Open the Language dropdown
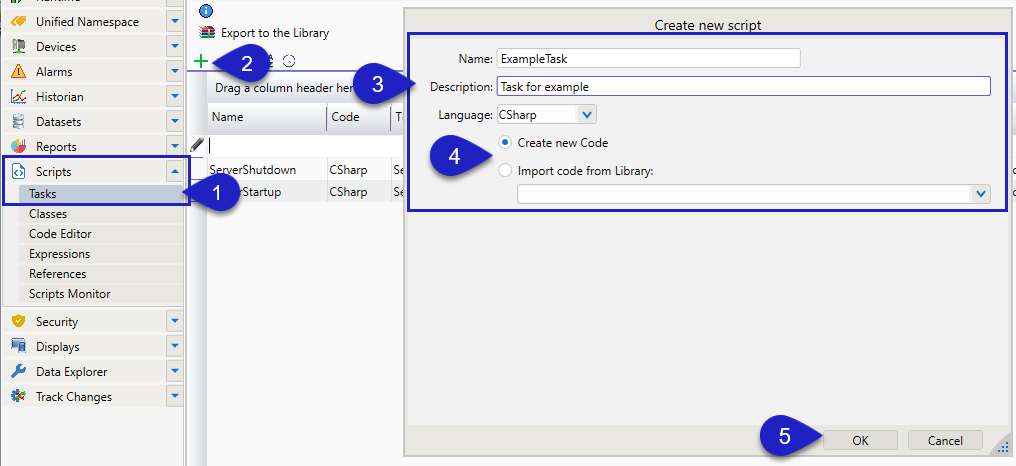Image resolution: width=1016 pixels, height=466 pixels. click(587, 115)
